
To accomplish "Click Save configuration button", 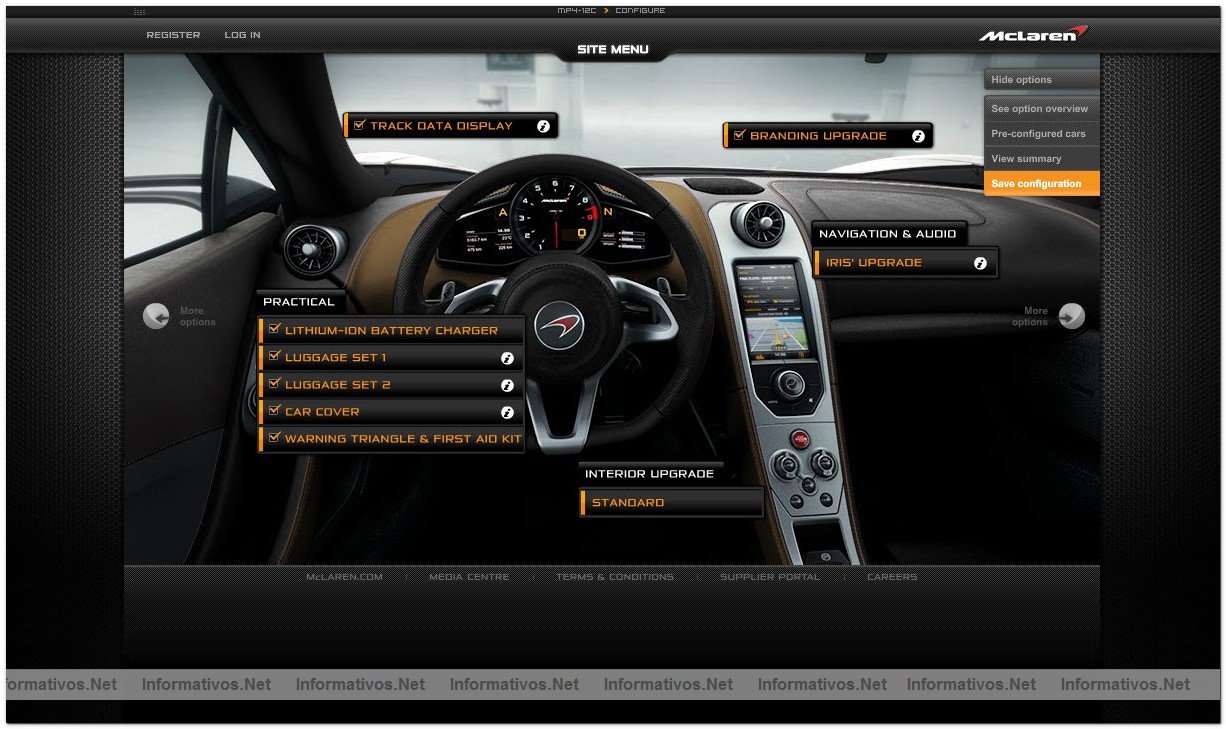I will (1042, 184).
